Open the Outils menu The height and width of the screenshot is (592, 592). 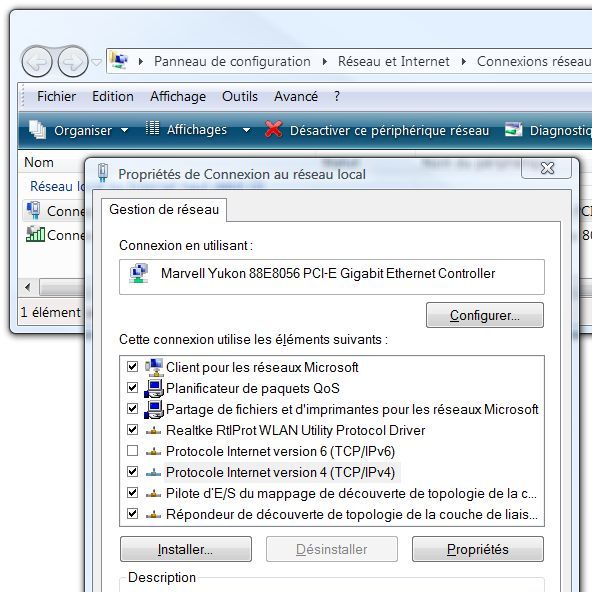tap(240, 97)
